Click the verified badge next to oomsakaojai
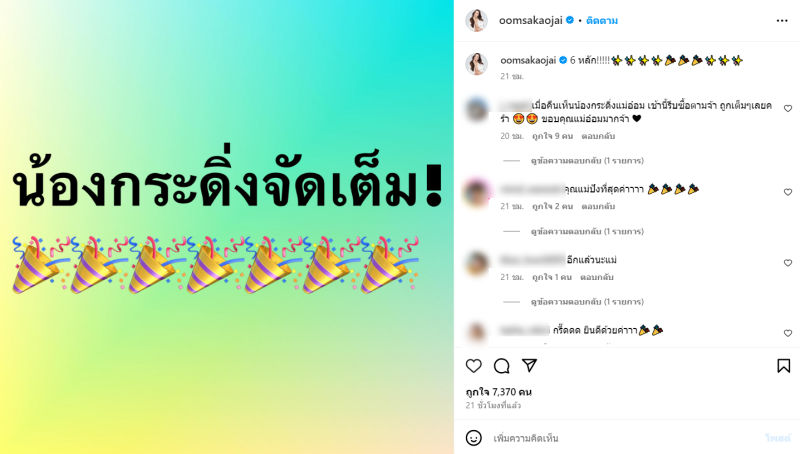This screenshot has height=454, width=800. pos(570,20)
